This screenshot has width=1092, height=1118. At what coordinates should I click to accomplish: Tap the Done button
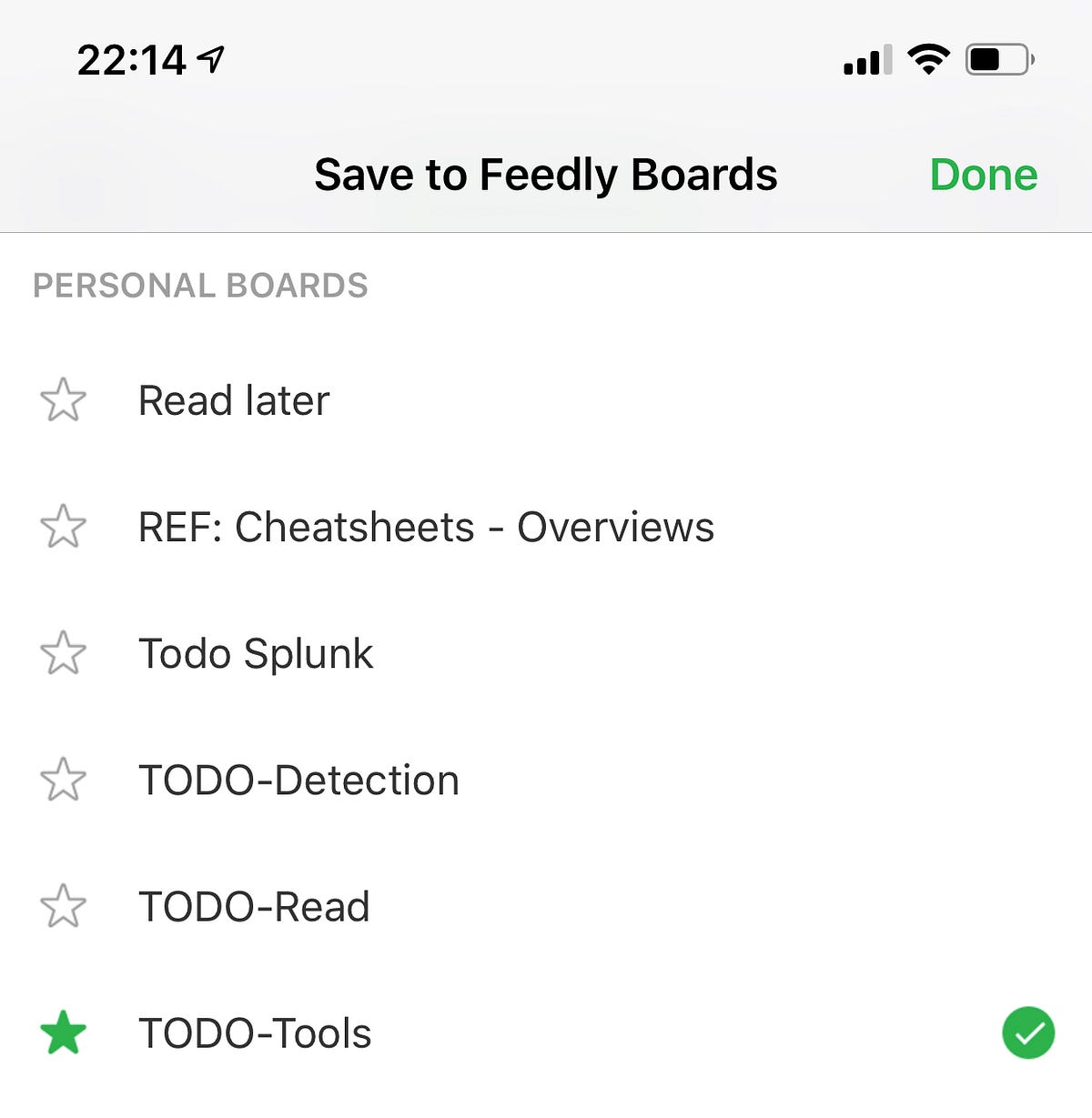point(983,175)
